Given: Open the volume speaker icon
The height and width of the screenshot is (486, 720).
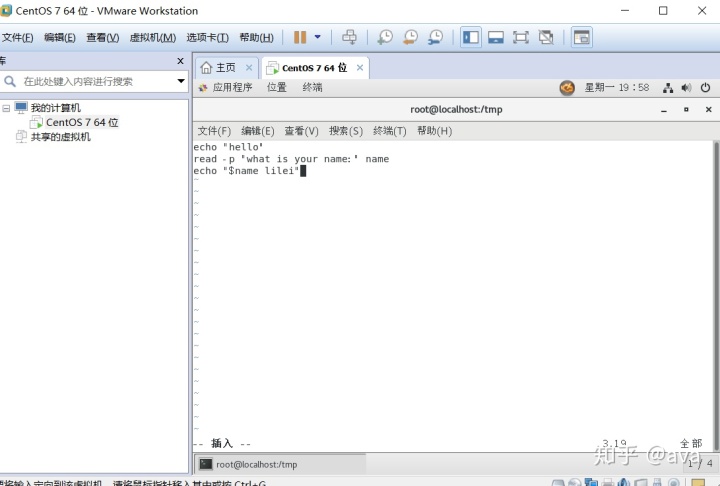Looking at the screenshot, I should coord(686,88).
